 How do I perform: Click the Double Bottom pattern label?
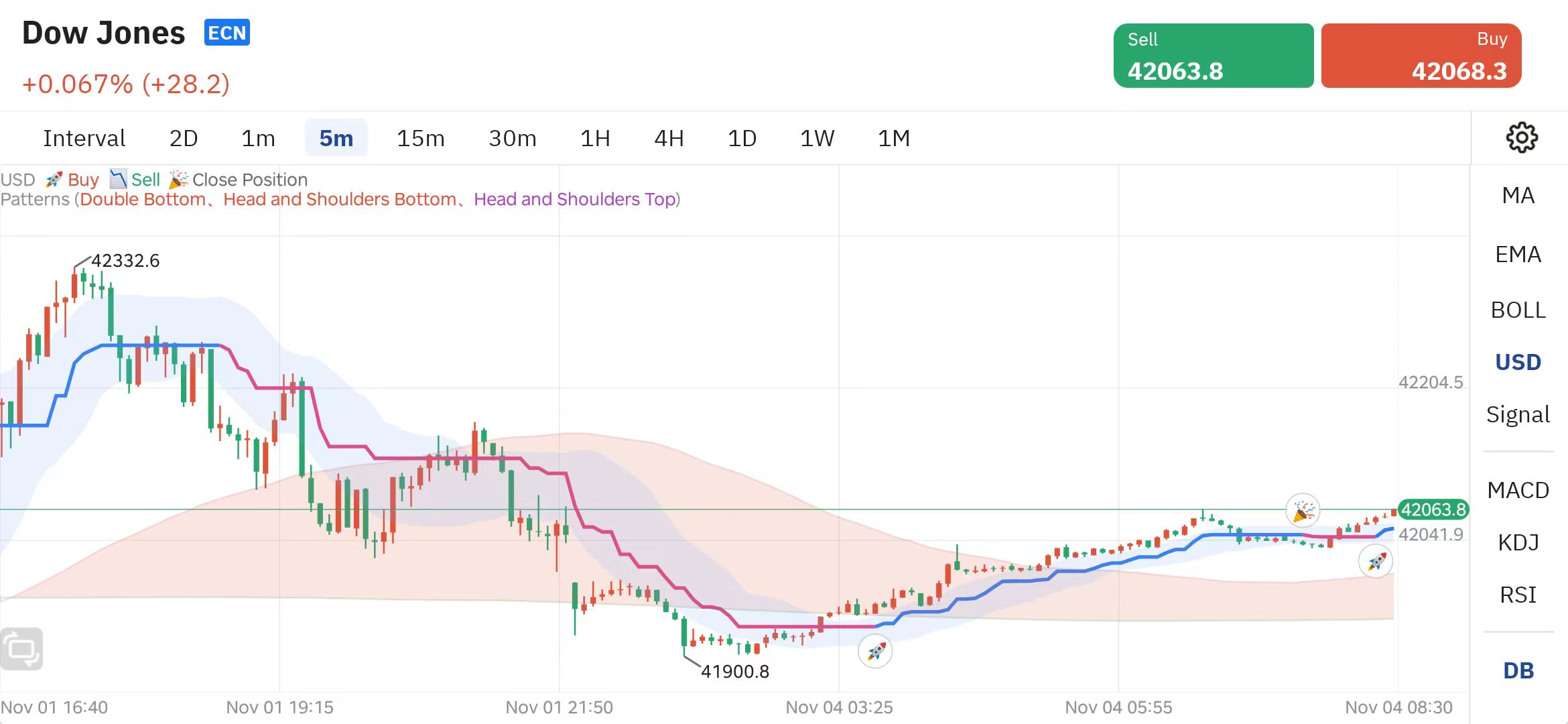tap(142, 199)
